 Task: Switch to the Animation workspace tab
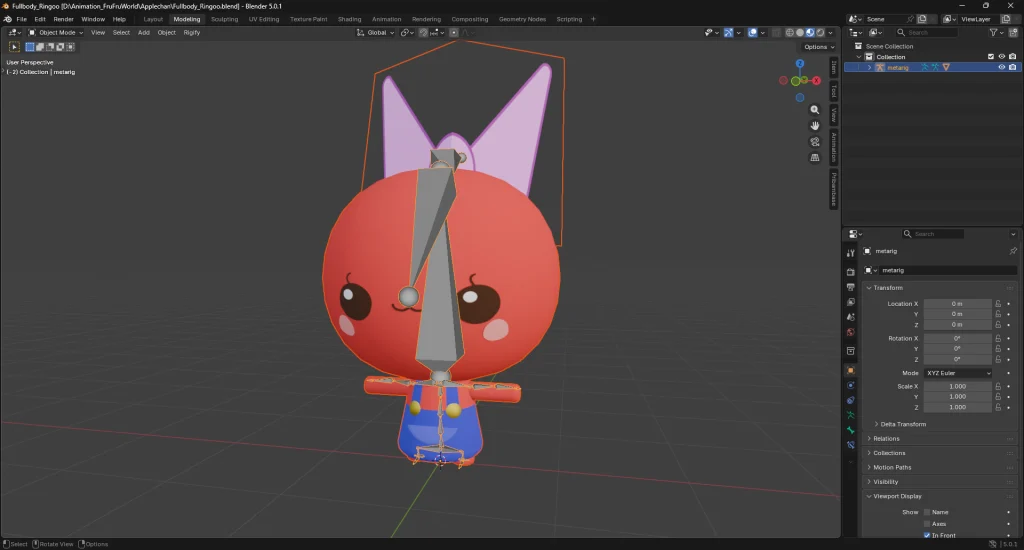pos(387,19)
